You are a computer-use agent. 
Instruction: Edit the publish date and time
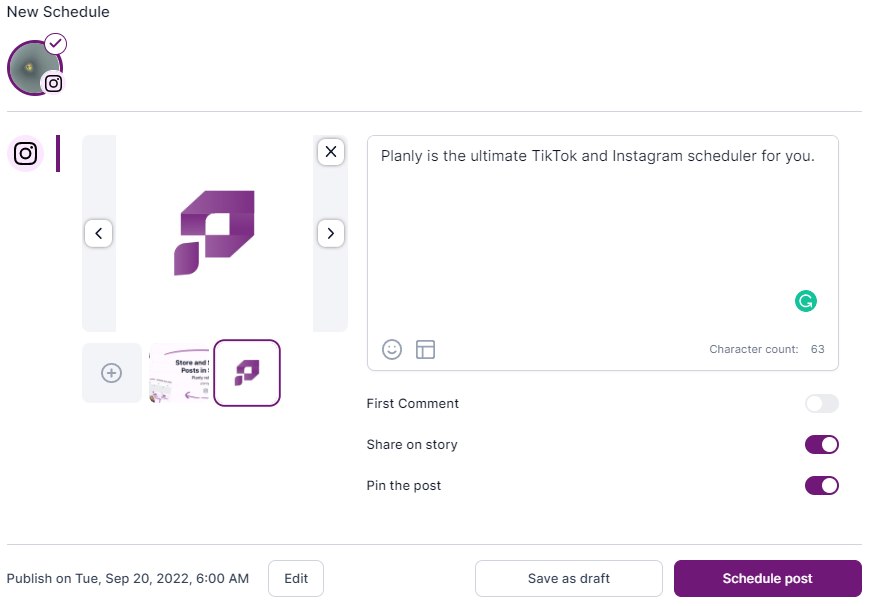coord(296,579)
